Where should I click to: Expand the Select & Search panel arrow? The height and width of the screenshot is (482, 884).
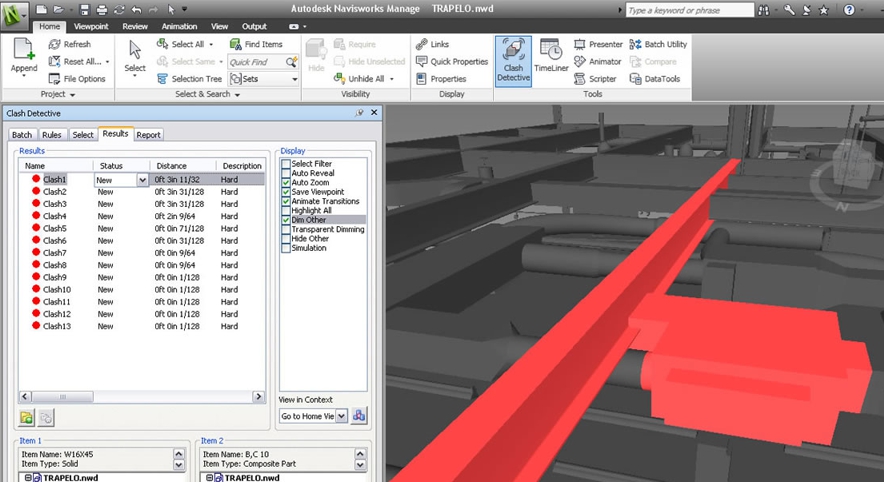click(237, 95)
